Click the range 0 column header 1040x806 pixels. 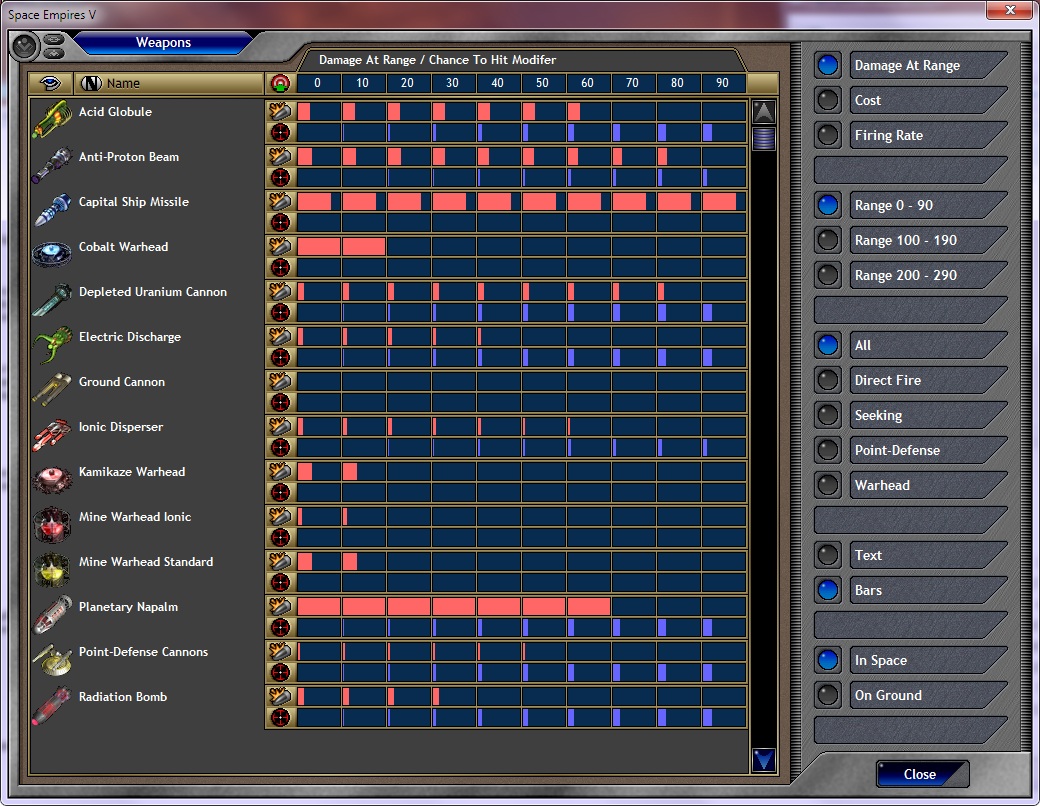point(318,83)
